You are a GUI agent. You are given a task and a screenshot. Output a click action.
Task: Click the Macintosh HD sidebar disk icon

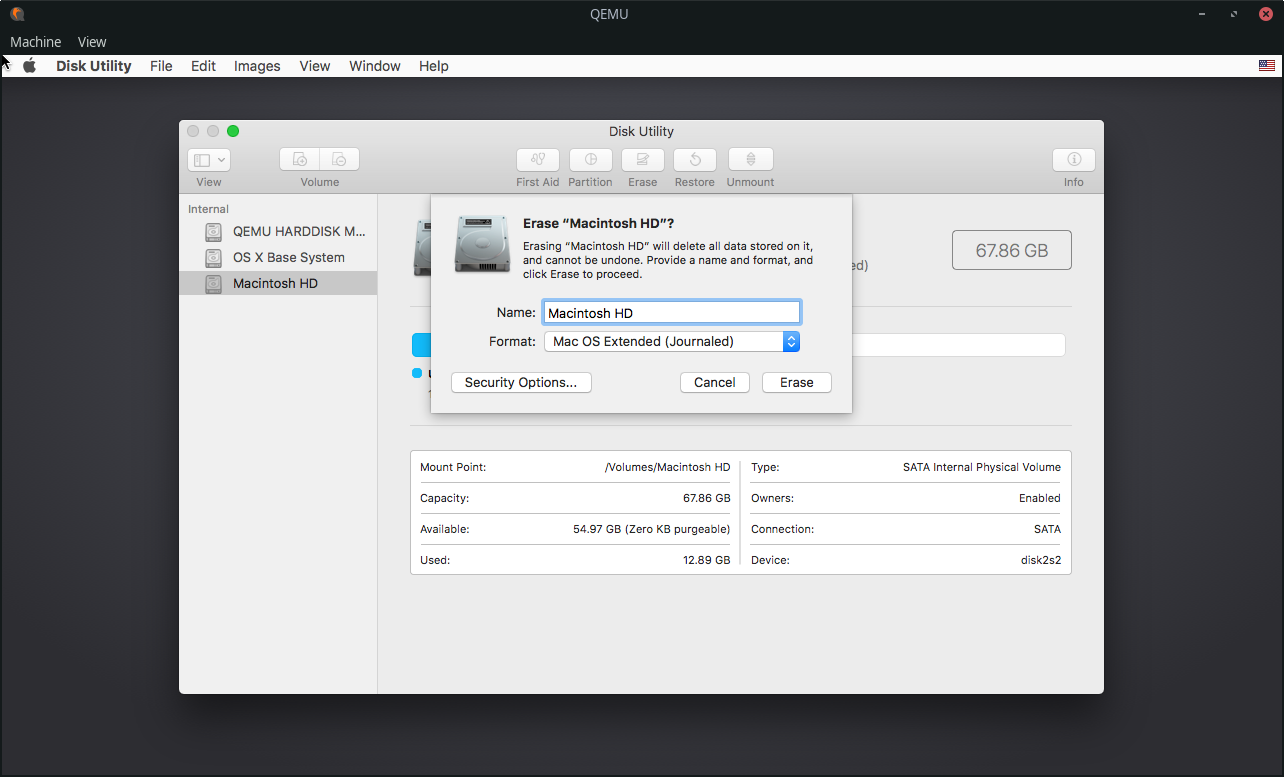tap(213, 284)
